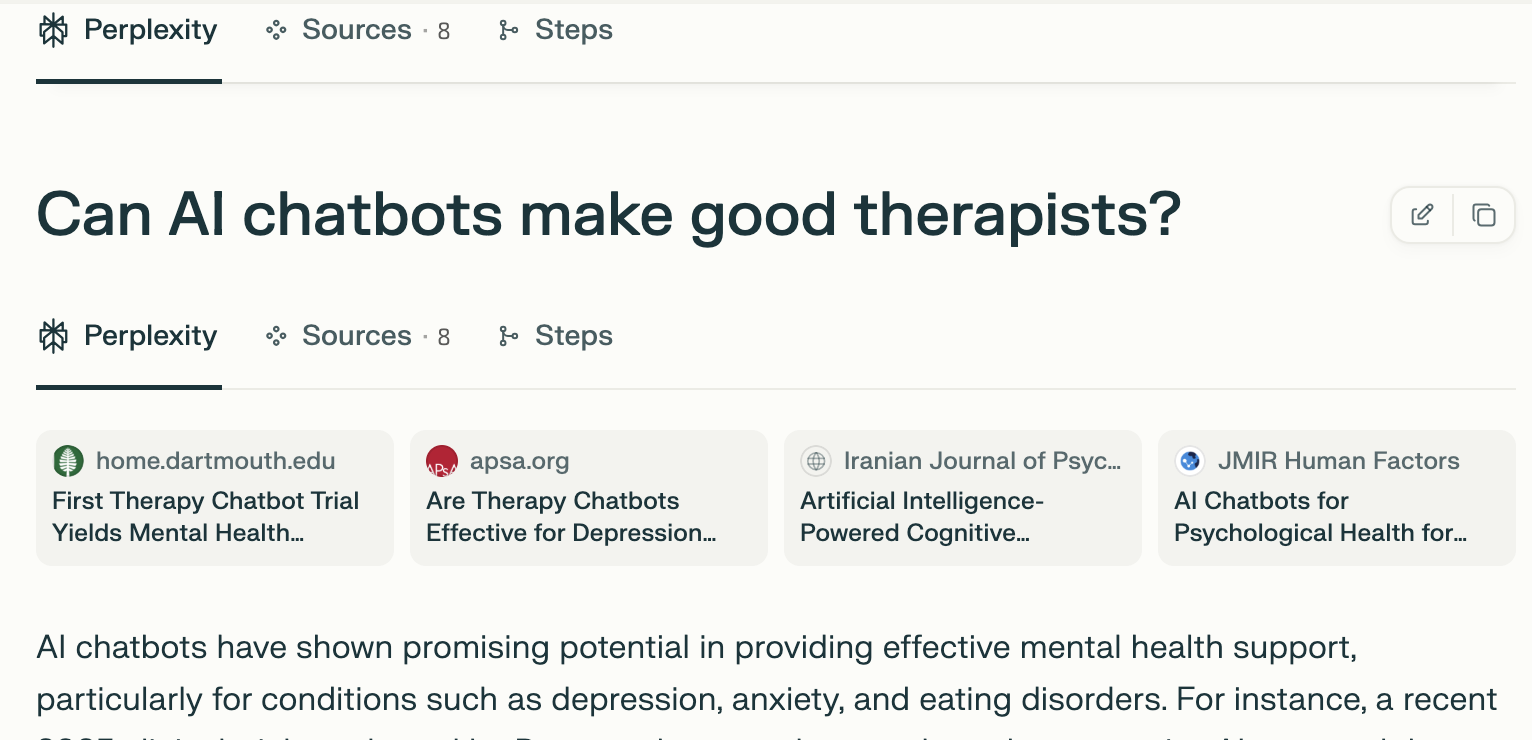Click the Dartmouth pine tree favicon
This screenshot has width=1532, height=740.
coord(68,461)
